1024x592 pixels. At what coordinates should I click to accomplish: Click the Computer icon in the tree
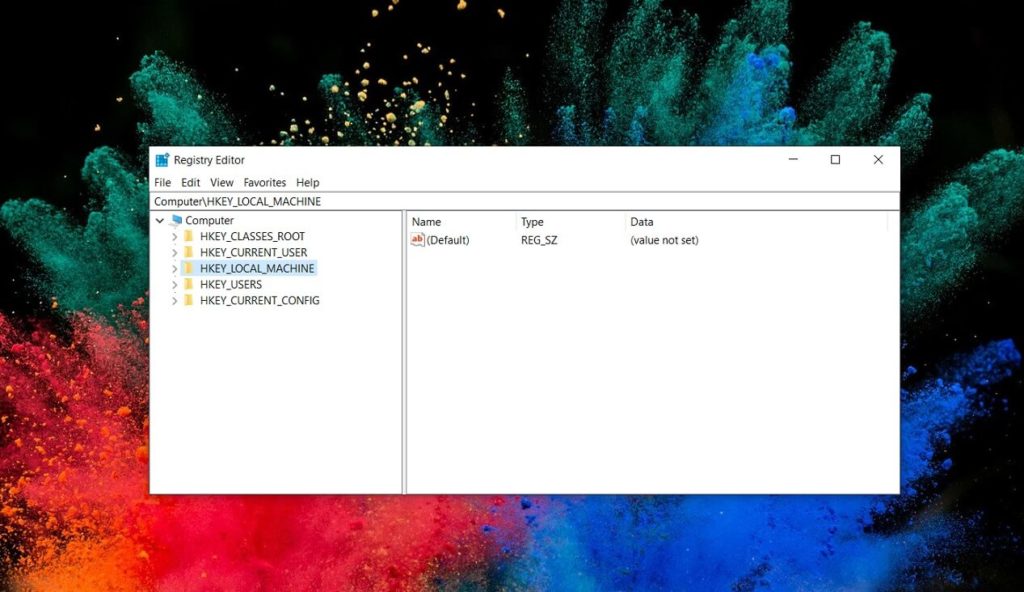[x=176, y=220]
